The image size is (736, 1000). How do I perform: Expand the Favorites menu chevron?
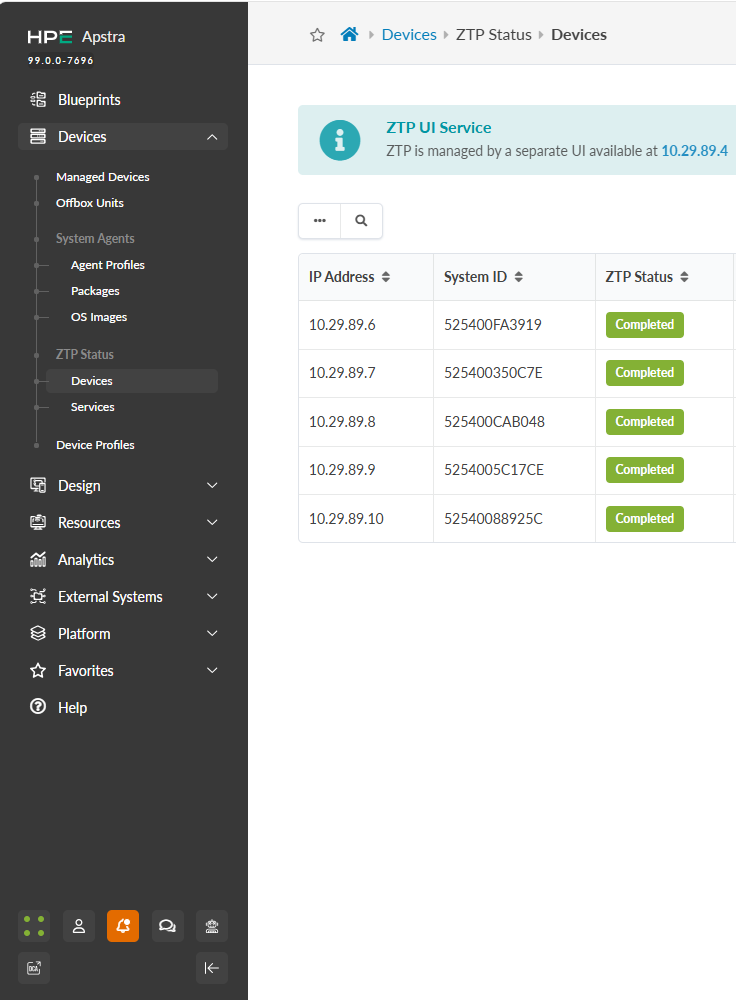tap(212, 670)
